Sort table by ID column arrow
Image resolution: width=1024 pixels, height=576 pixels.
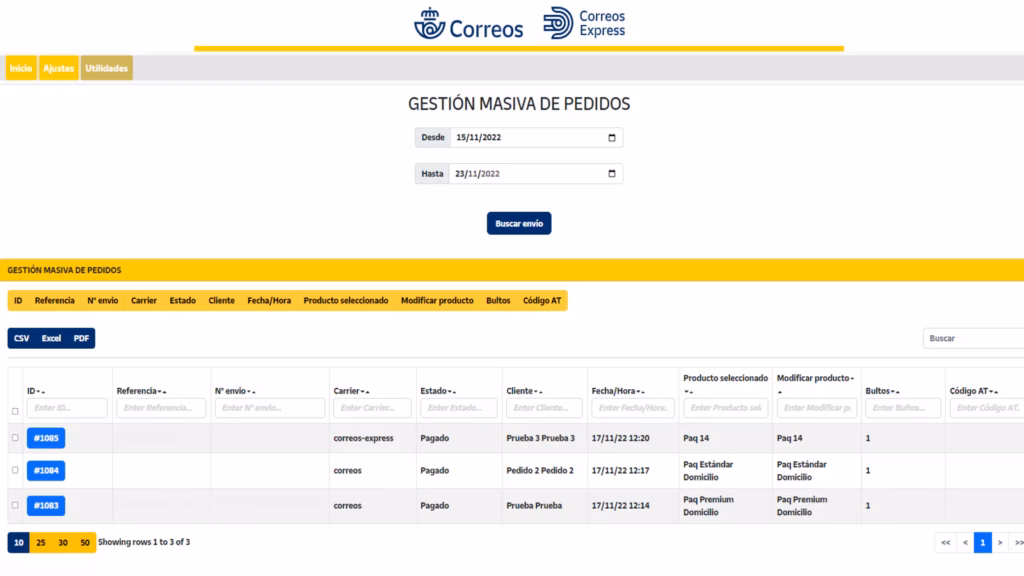(x=36, y=391)
